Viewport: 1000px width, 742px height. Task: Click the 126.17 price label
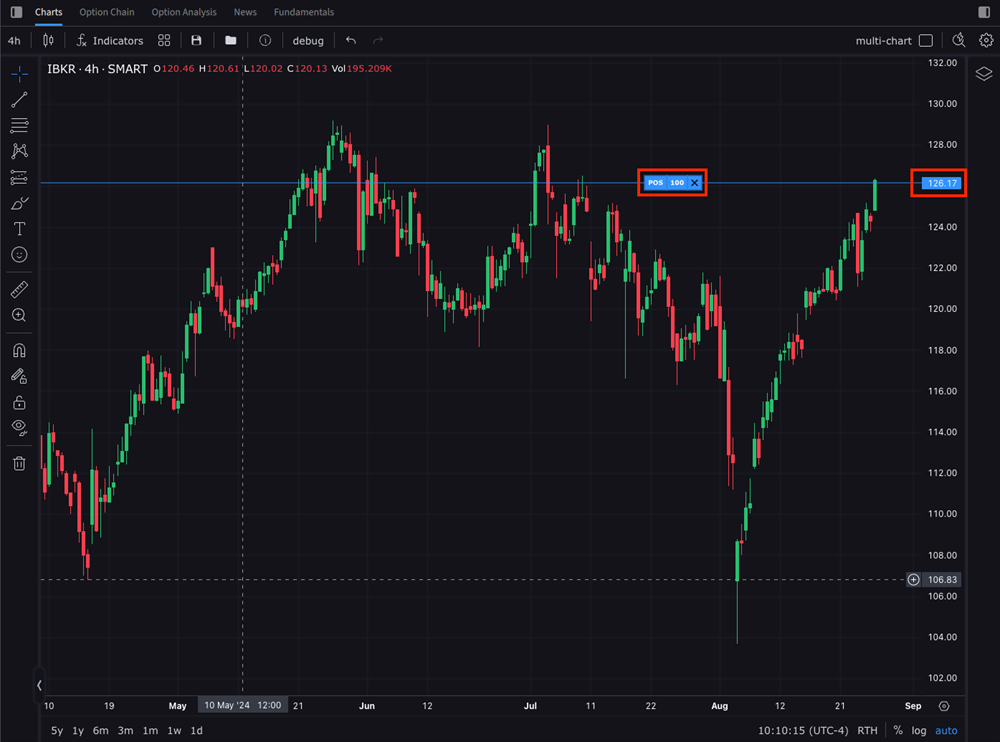(x=942, y=183)
